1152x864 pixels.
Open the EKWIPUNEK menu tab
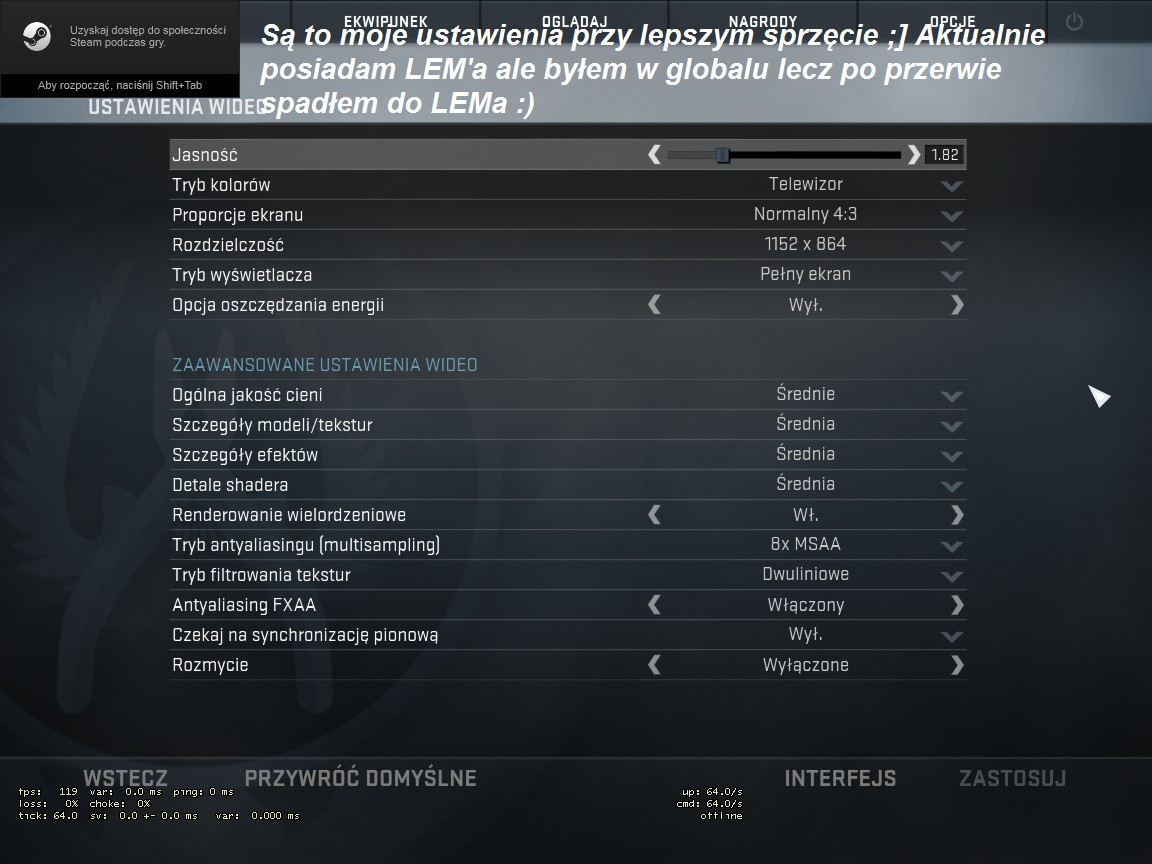pyautogui.click(x=386, y=21)
